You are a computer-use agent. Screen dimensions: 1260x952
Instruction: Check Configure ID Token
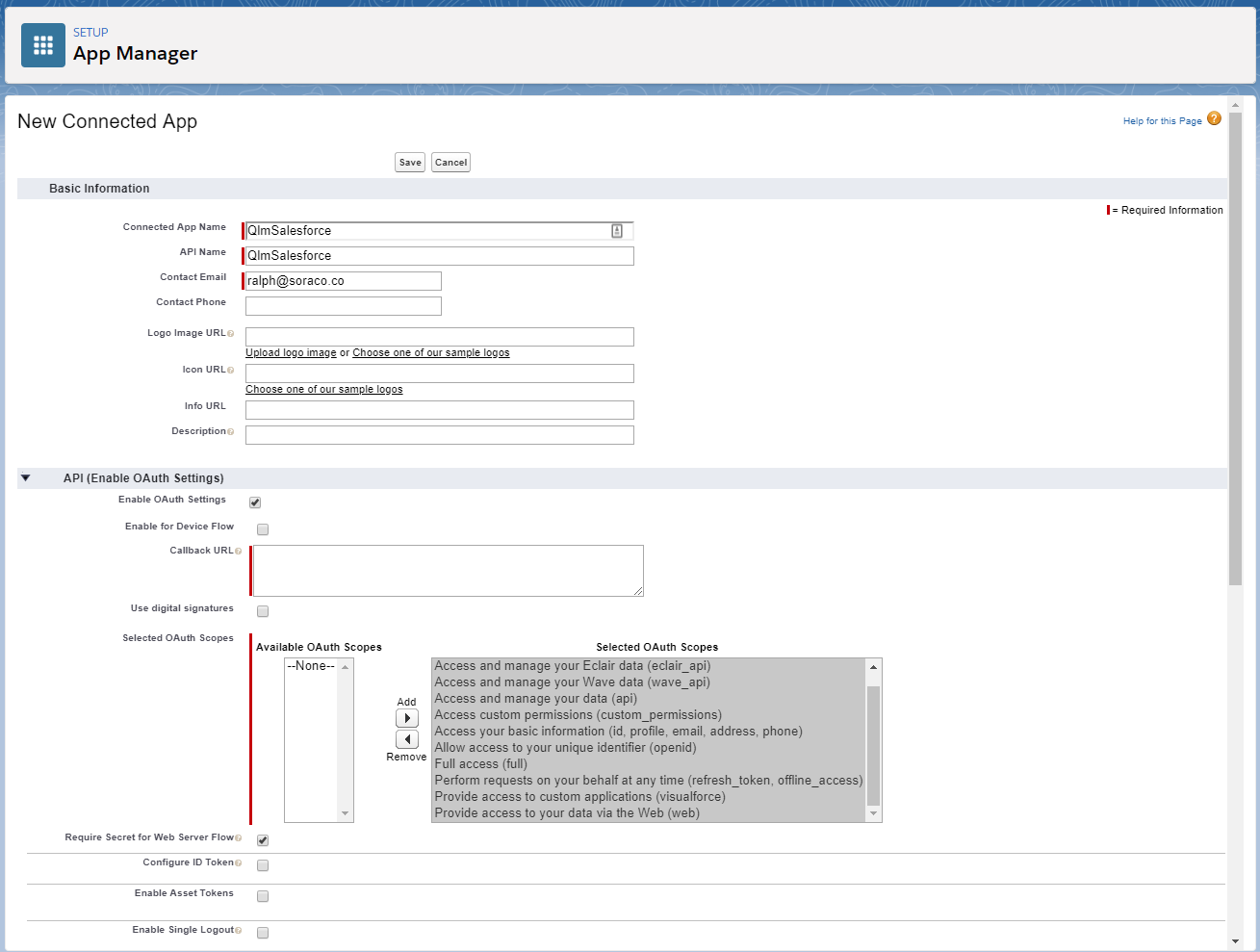(x=263, y=865)
